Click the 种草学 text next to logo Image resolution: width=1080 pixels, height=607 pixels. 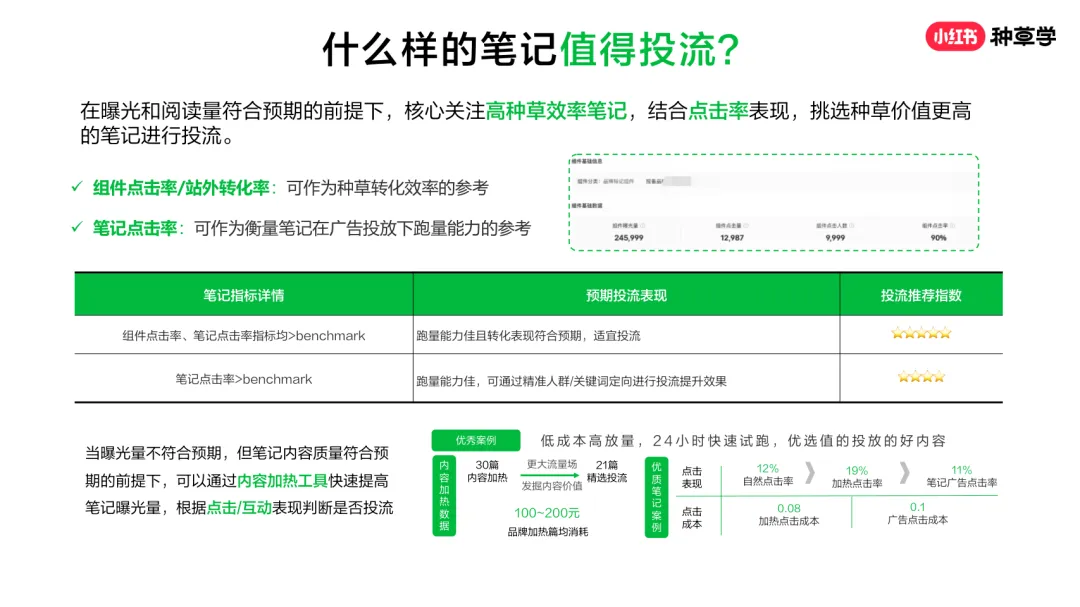pos(1023,37)
